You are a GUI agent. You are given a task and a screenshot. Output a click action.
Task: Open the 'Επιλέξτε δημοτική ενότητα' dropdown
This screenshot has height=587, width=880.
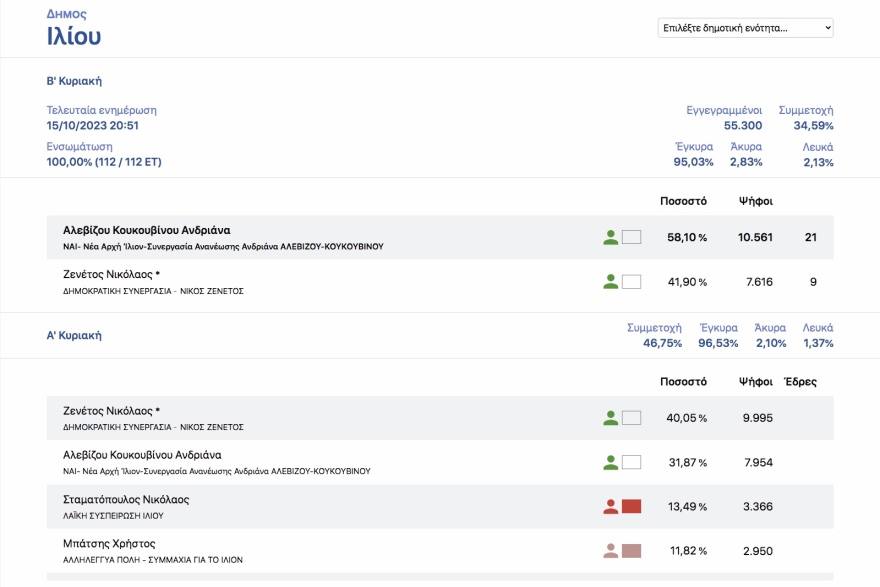745,28
